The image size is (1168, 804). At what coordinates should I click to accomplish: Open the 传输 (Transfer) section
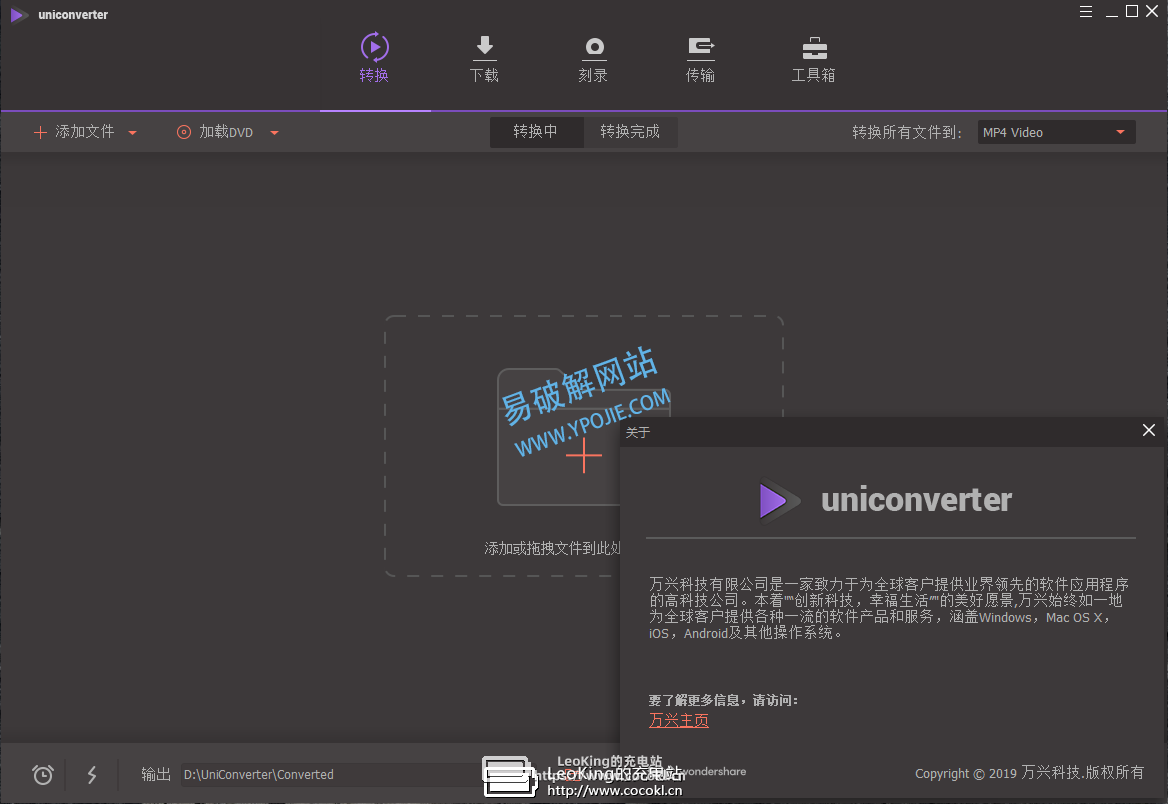700,58
